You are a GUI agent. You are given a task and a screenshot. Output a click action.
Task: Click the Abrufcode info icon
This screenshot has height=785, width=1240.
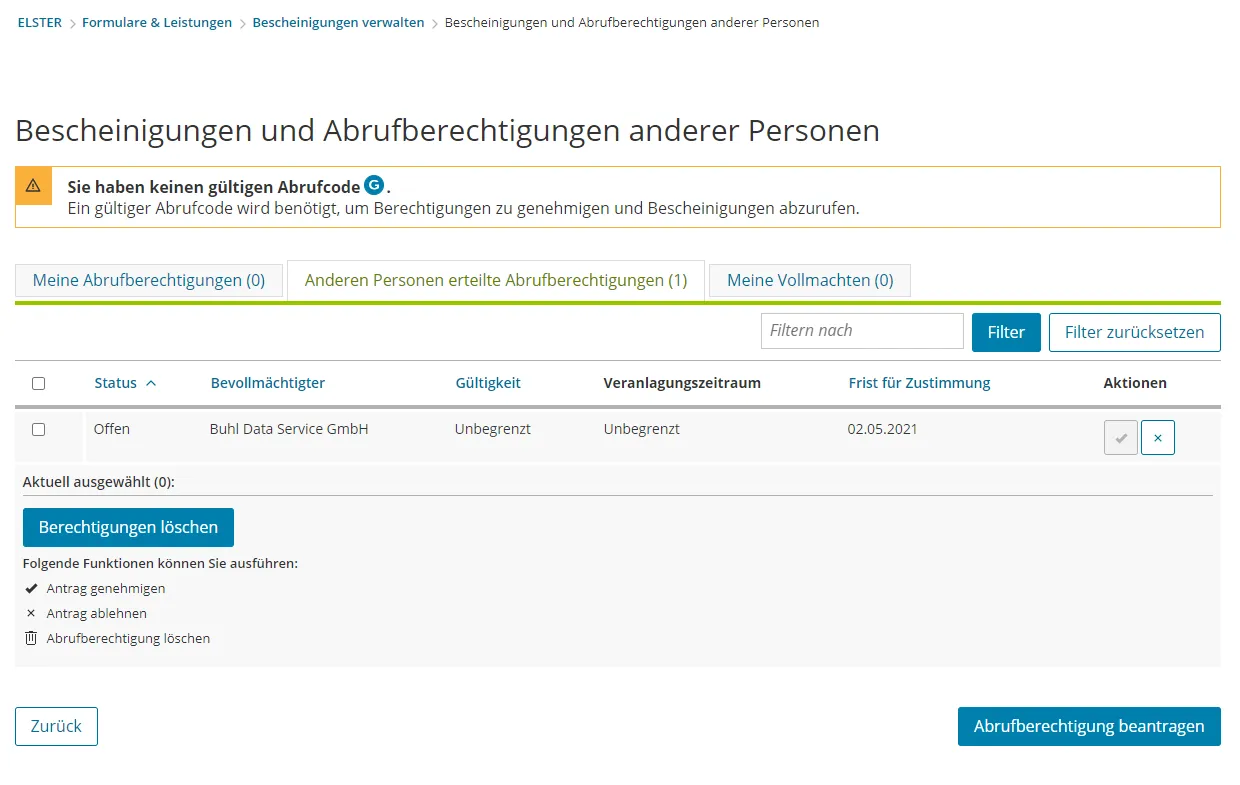(374, 185)
